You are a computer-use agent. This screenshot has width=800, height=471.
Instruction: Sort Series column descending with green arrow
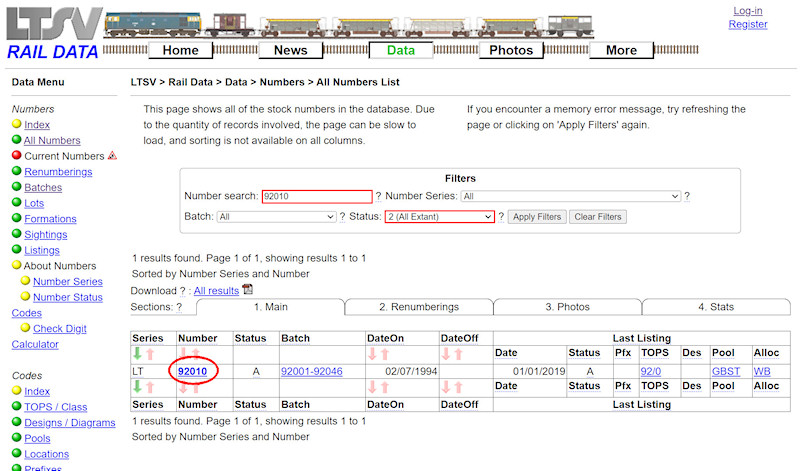pyautogui.click(x=138, y=354)
